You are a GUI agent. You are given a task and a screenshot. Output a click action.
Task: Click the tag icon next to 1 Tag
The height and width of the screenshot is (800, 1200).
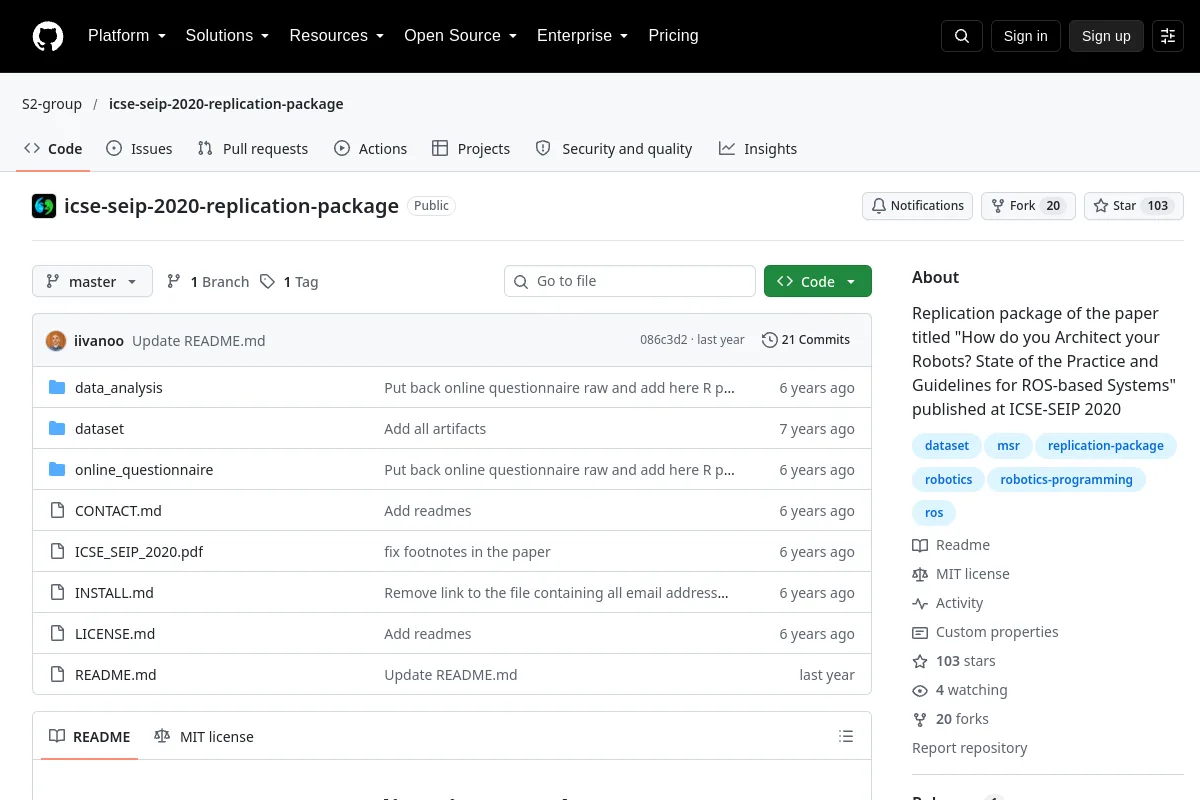pos(267,282)
